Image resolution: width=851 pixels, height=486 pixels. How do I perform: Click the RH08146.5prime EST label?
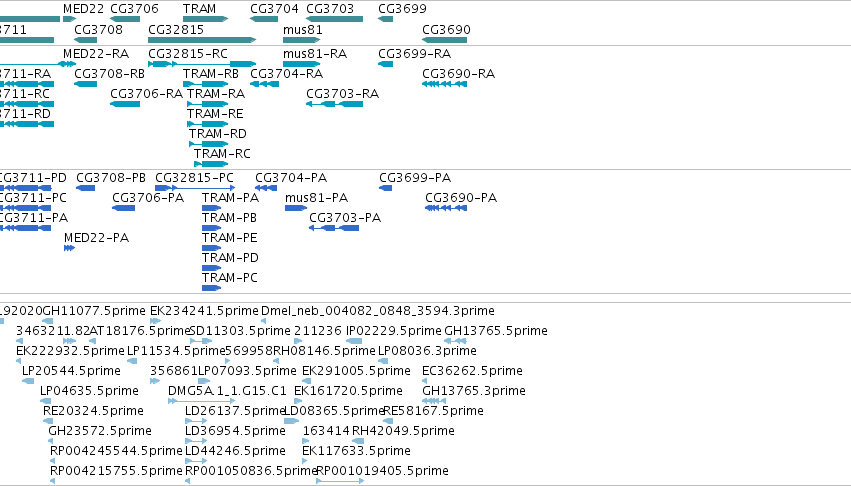pos(324,351)
